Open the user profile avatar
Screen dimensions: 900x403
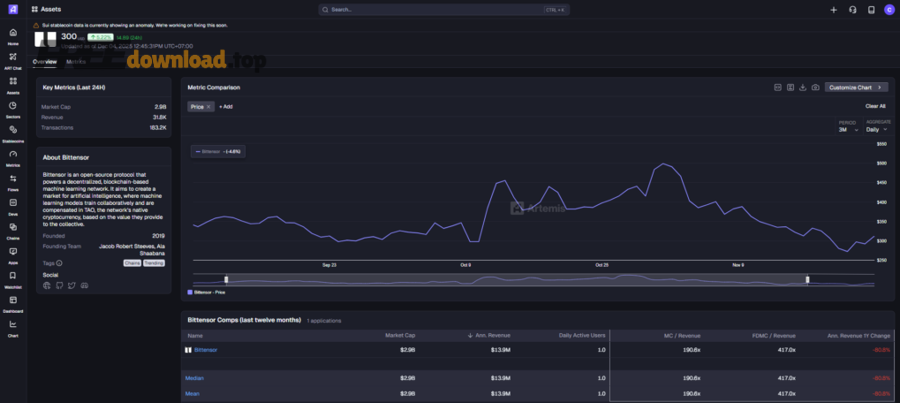click(x=889, y=10)
